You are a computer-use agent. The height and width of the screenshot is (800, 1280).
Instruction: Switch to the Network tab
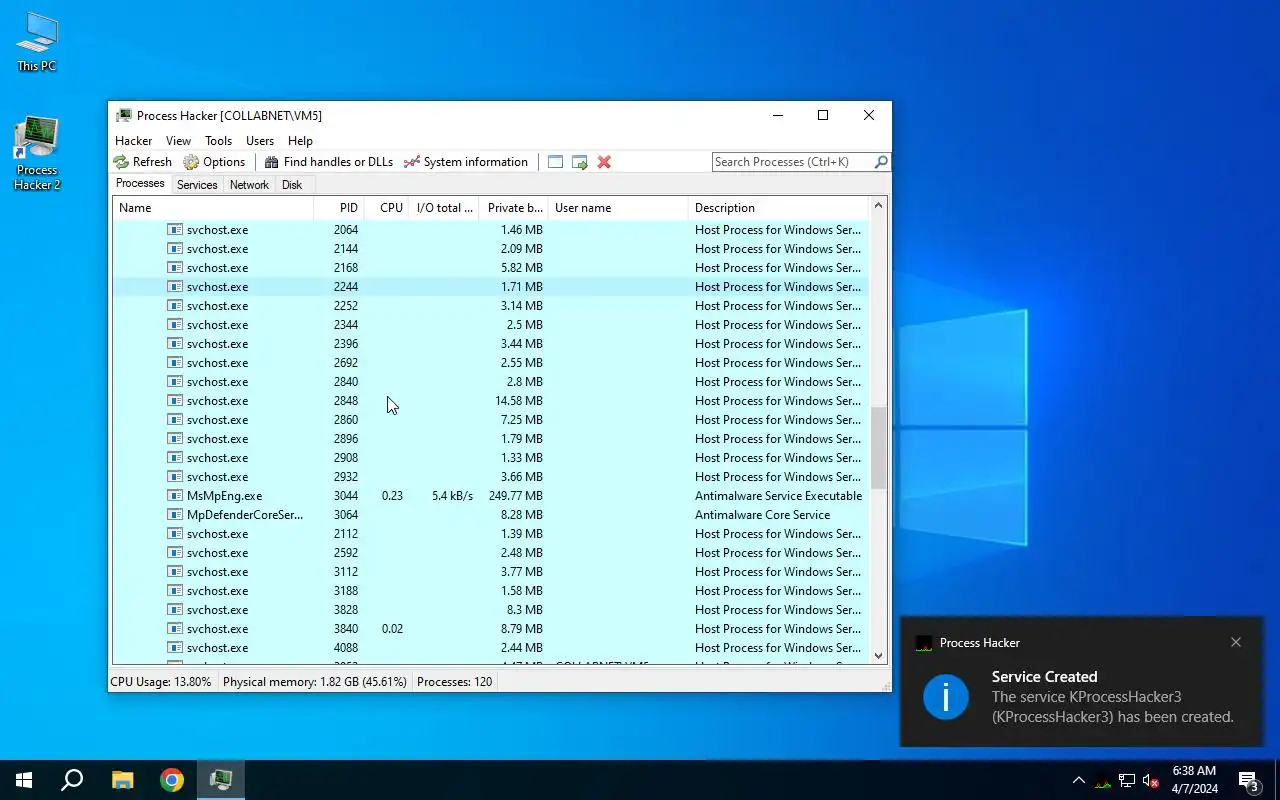[249, 185]
